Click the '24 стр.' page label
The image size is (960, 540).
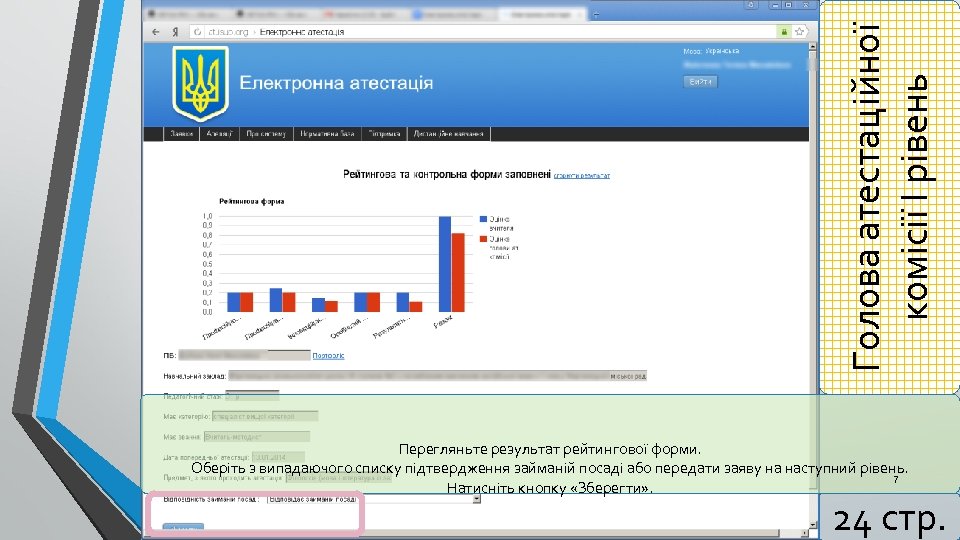point(889,519)
